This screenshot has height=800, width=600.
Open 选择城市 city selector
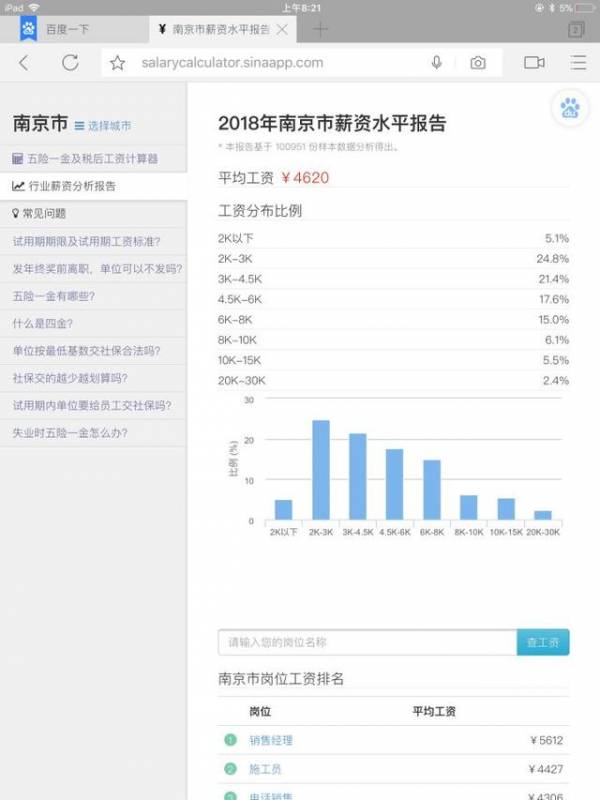103,126
